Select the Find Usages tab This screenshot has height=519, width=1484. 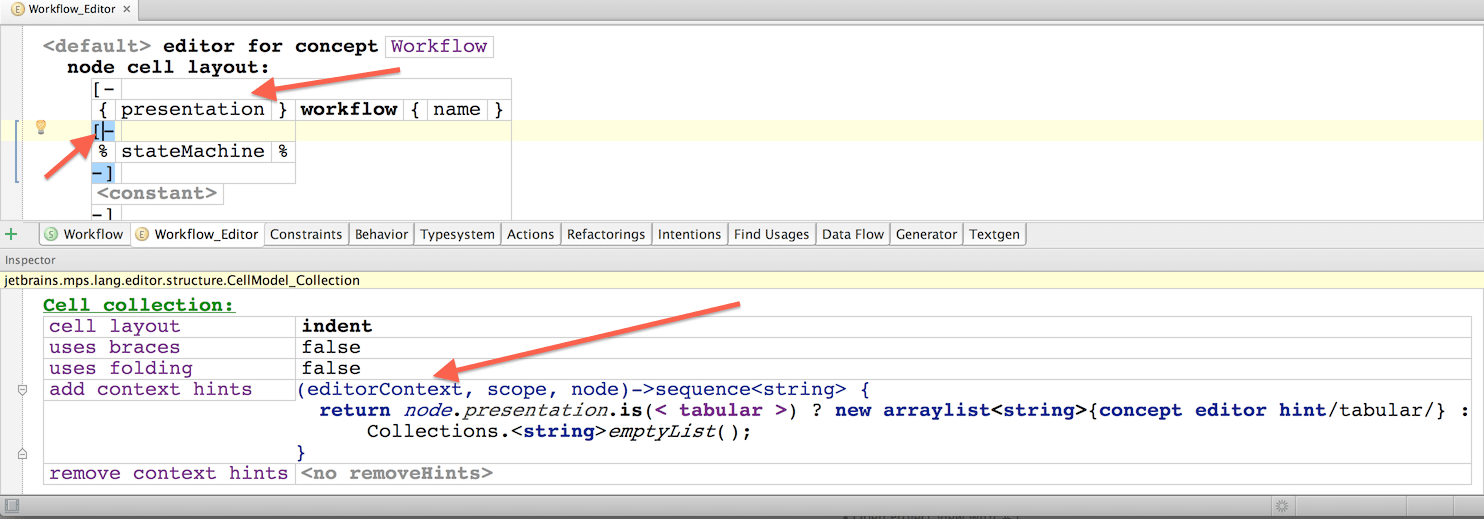click(771, 234)
